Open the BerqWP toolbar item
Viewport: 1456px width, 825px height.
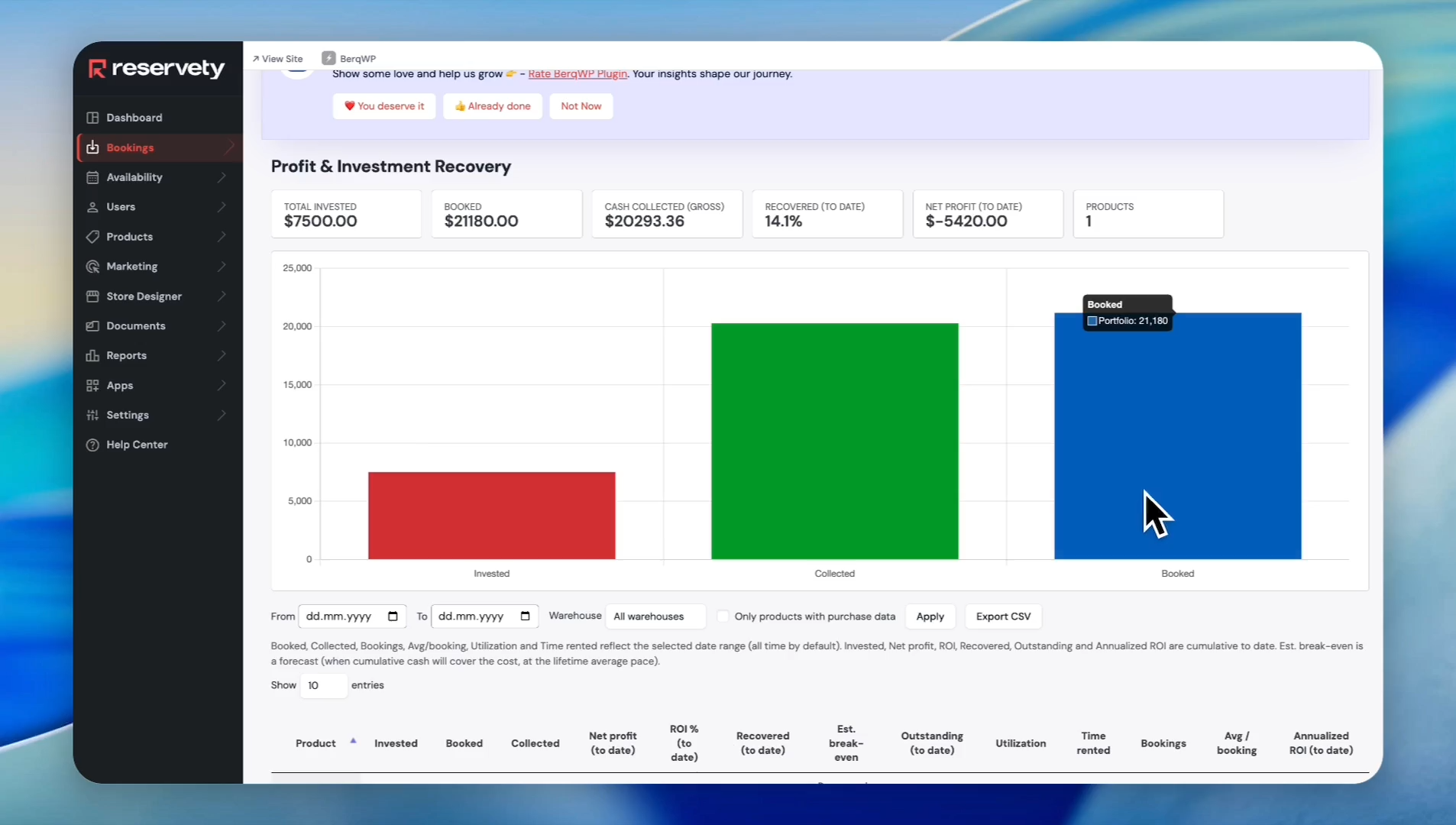tap(349, 59)
